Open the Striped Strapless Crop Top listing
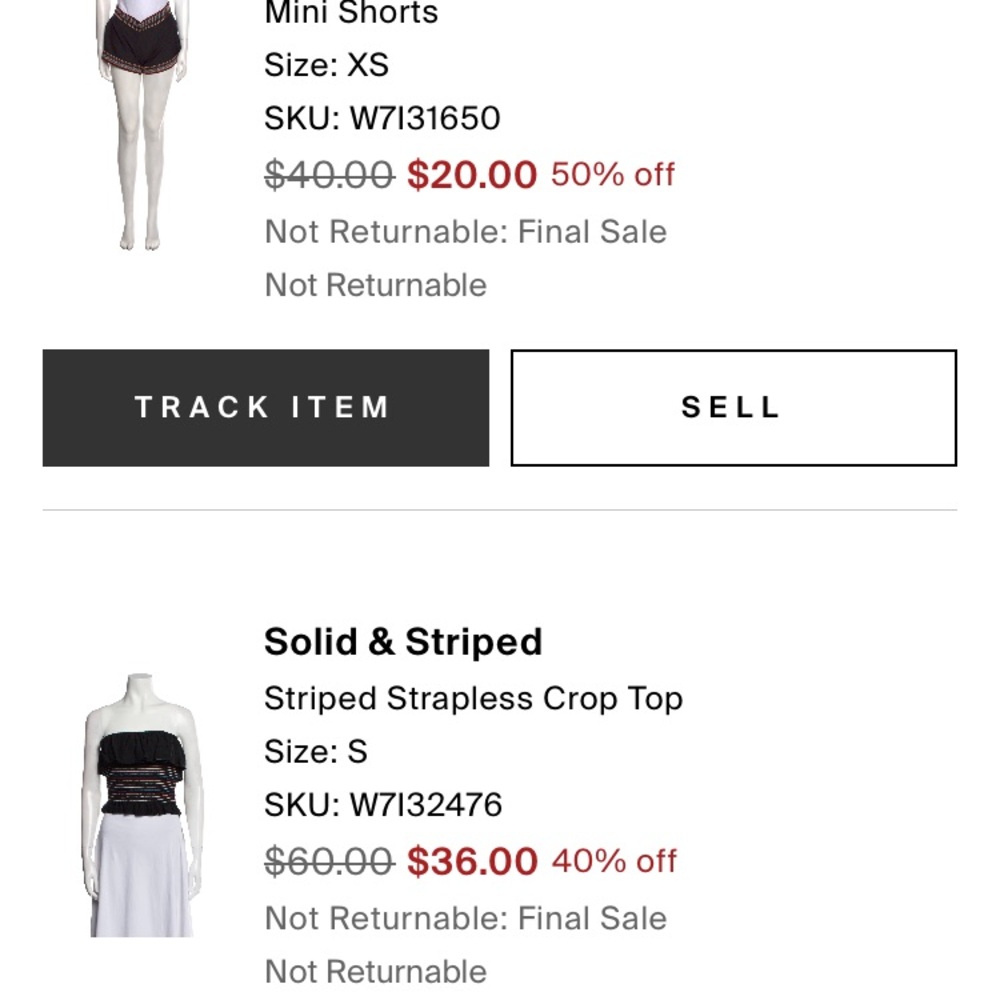This screenshot has width=1000, height=1000. click(x=473, y=698)
